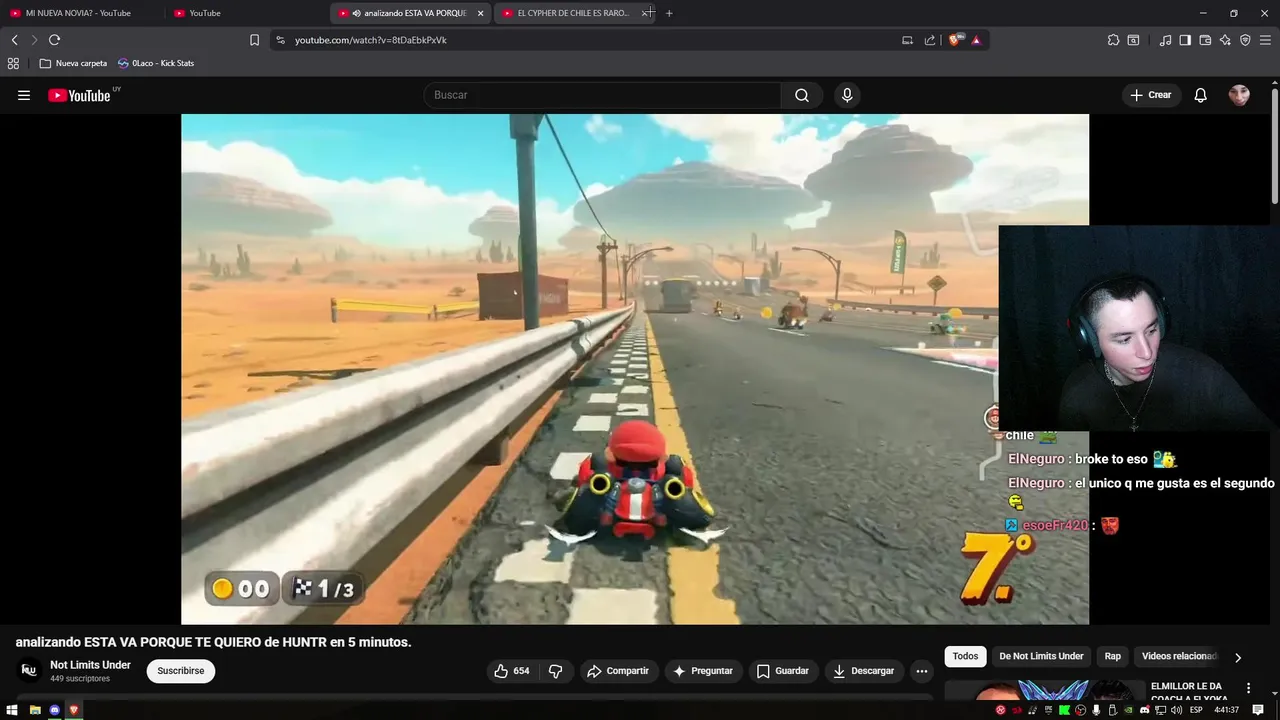Image resolution: width=1280 pixels, height=720 pixels.
Task: Open Nueva carpeta bookmark folder
Action: [x=73, y=63]
